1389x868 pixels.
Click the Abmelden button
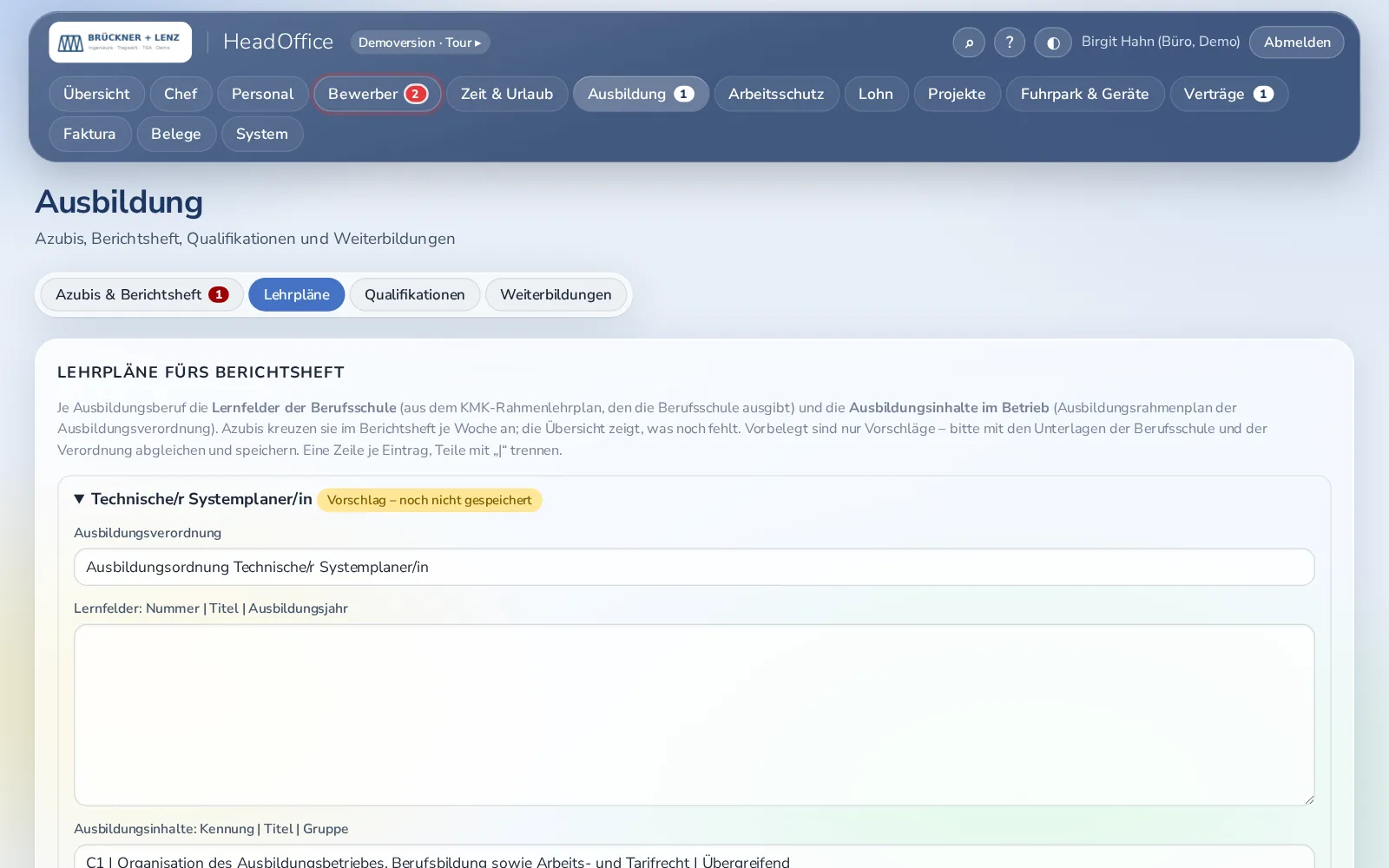[1297, 43]
